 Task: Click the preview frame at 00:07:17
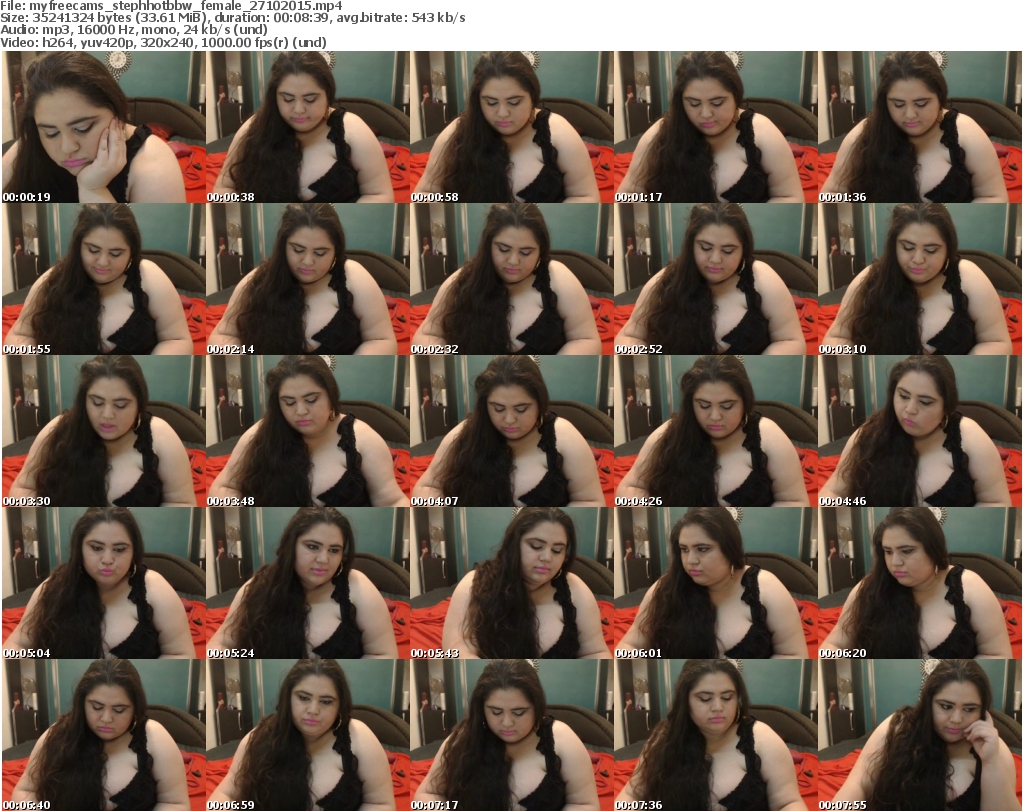click(x=512, y=735)
